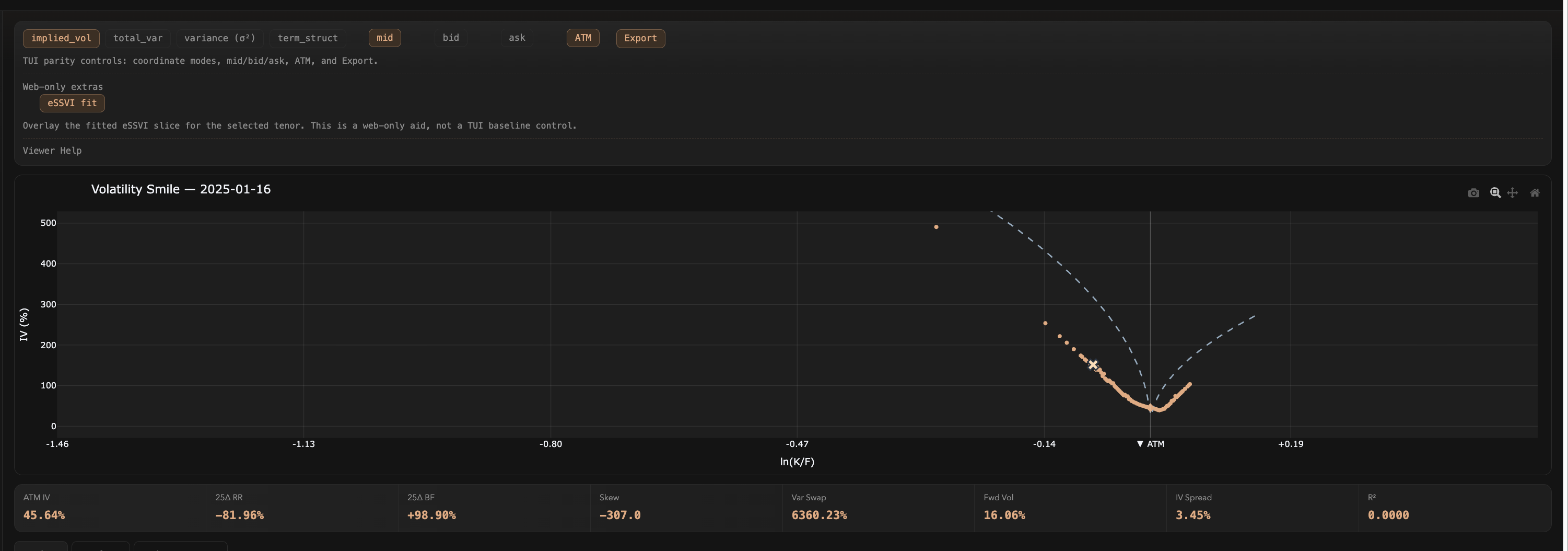Switch to ask quotes

[517, 38]
